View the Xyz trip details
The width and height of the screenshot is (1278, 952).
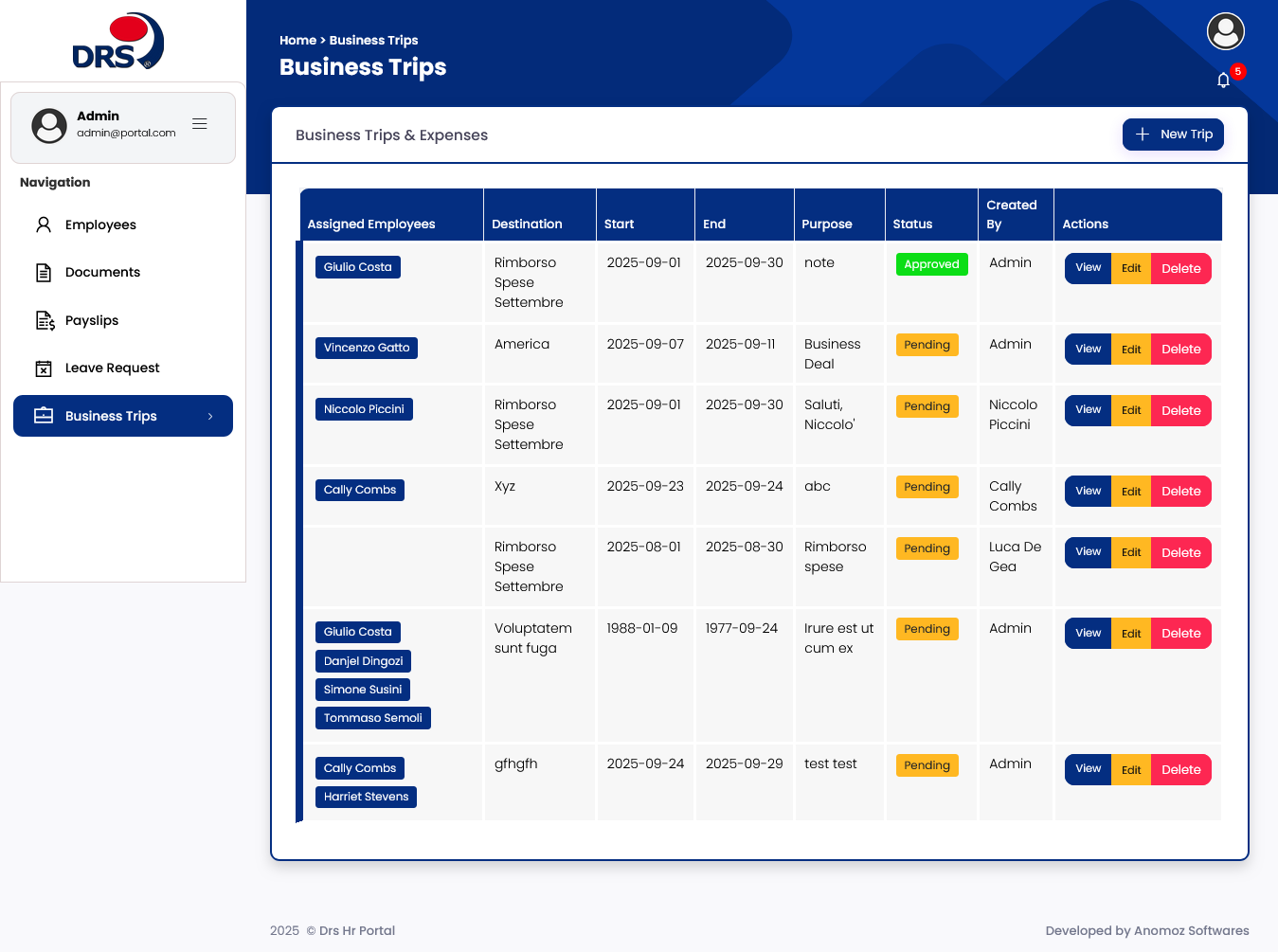pyautogui.click(x=1087, y=491)
